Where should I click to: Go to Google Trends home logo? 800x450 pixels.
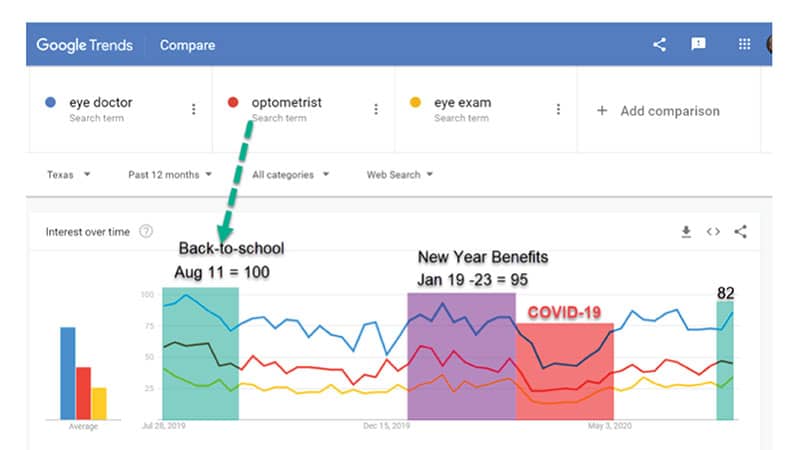click(x=85, y=45)
